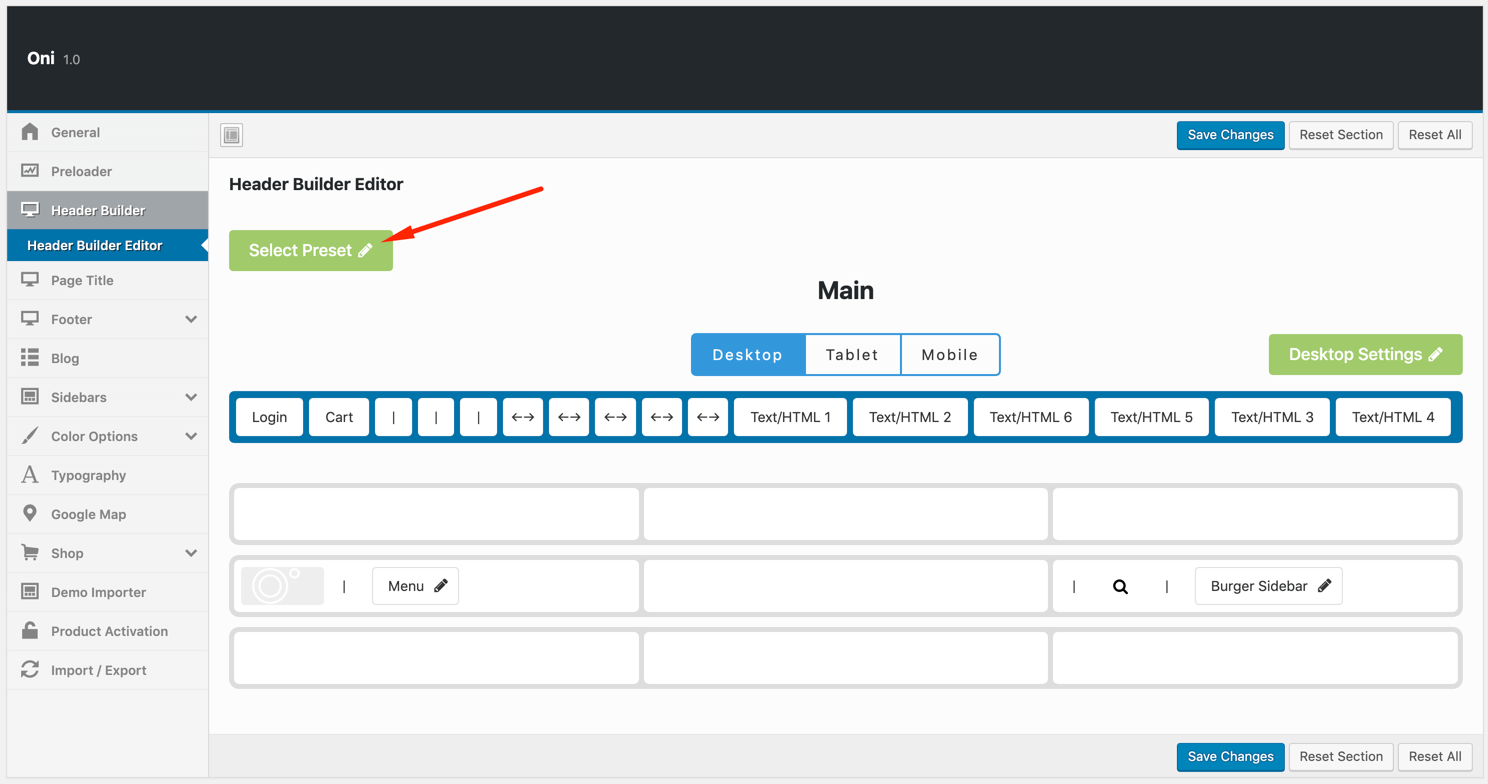Screen dimensions: 1488x784
Task: Expand the Color Options section
Action: (x=191, y=436)
